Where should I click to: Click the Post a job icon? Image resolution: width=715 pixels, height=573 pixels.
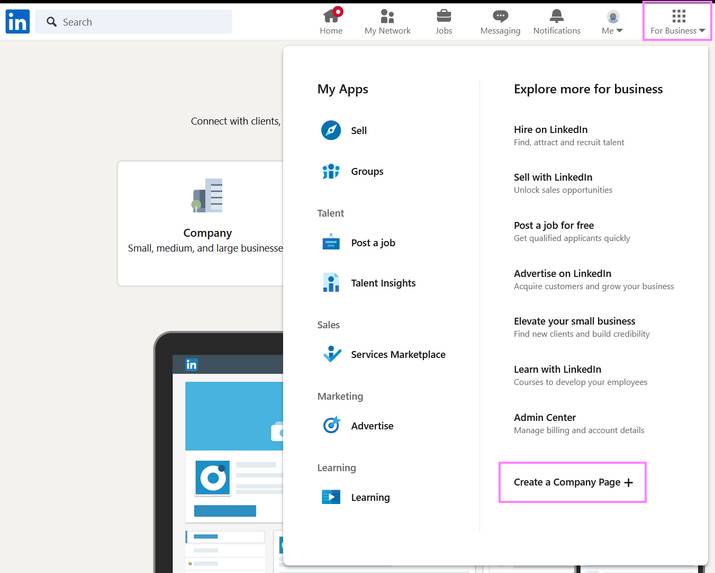click(331, 242)
